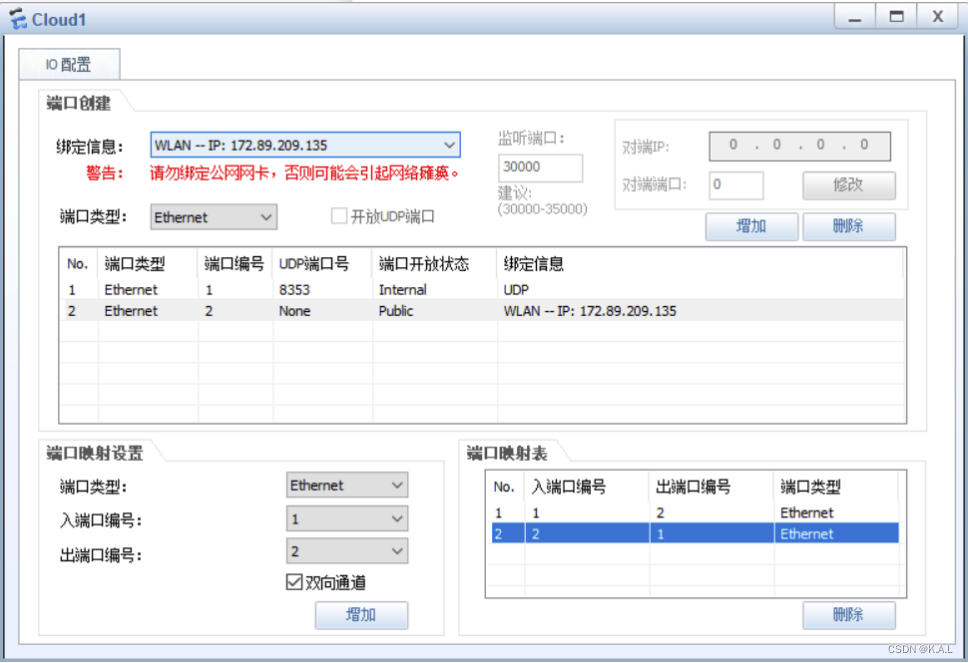Open the 绑定信息 WLAN dropdown
The width and height of the screenshot is (968, 663).
(305, 145)
